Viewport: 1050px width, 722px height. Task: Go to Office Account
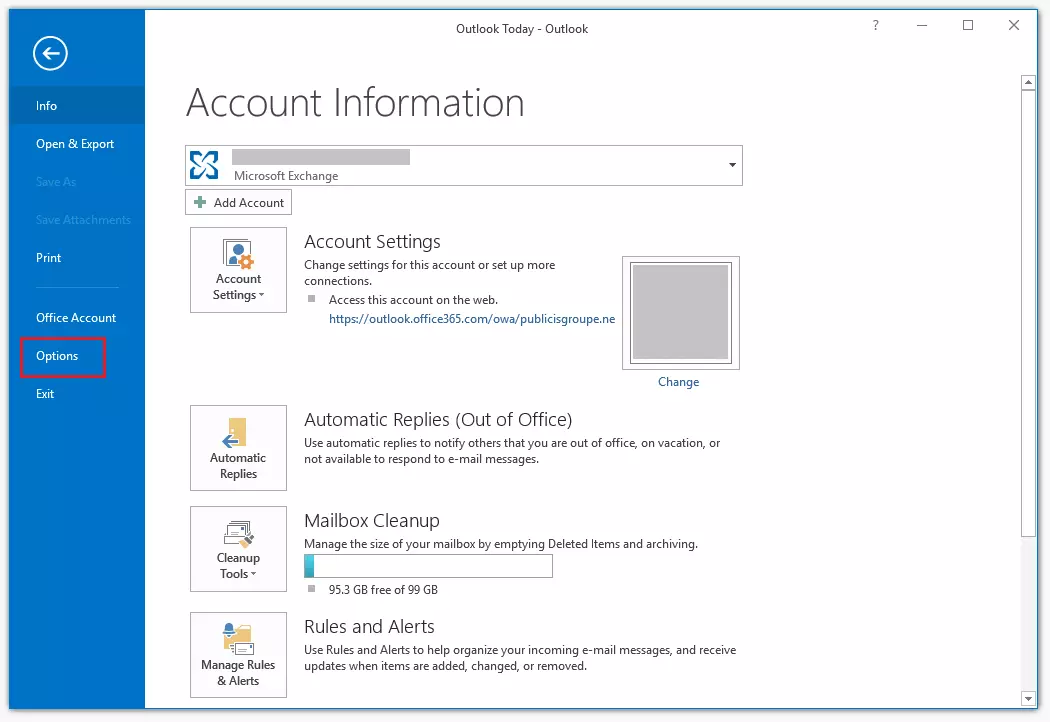(75, 317)
